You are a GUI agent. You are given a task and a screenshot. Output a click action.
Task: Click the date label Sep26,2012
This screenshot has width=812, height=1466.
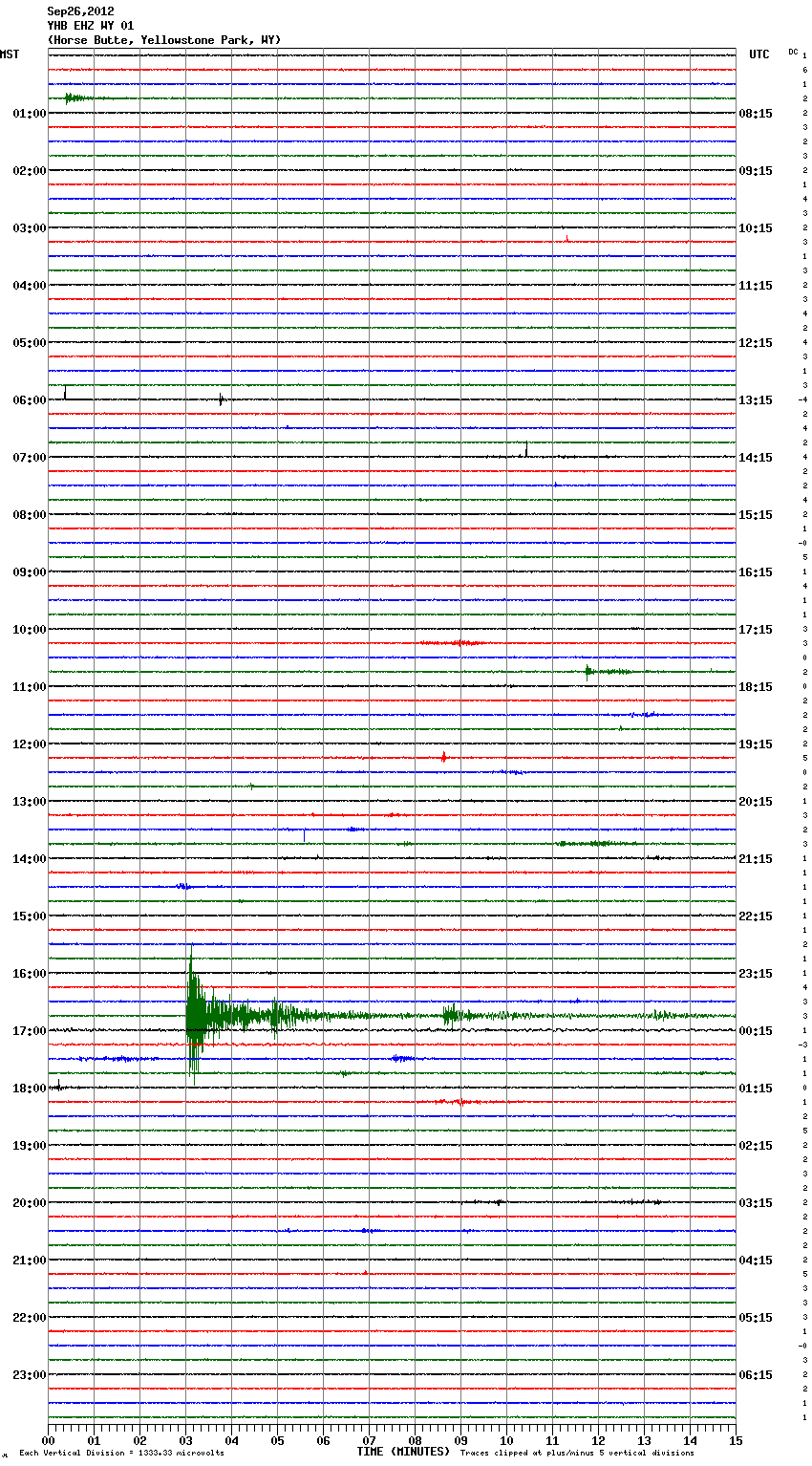[x=80, y=11]
